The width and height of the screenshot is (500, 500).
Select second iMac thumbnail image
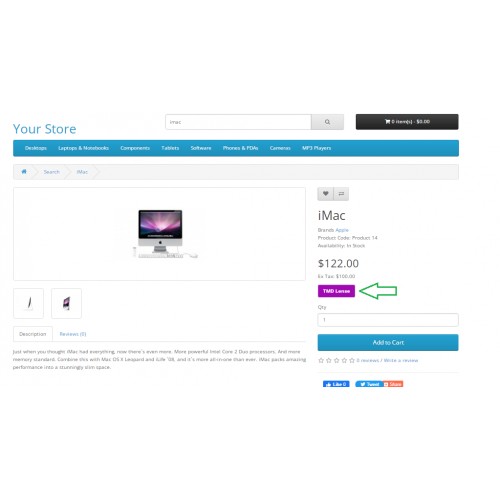pyautogui.click(x=66, y=303)
